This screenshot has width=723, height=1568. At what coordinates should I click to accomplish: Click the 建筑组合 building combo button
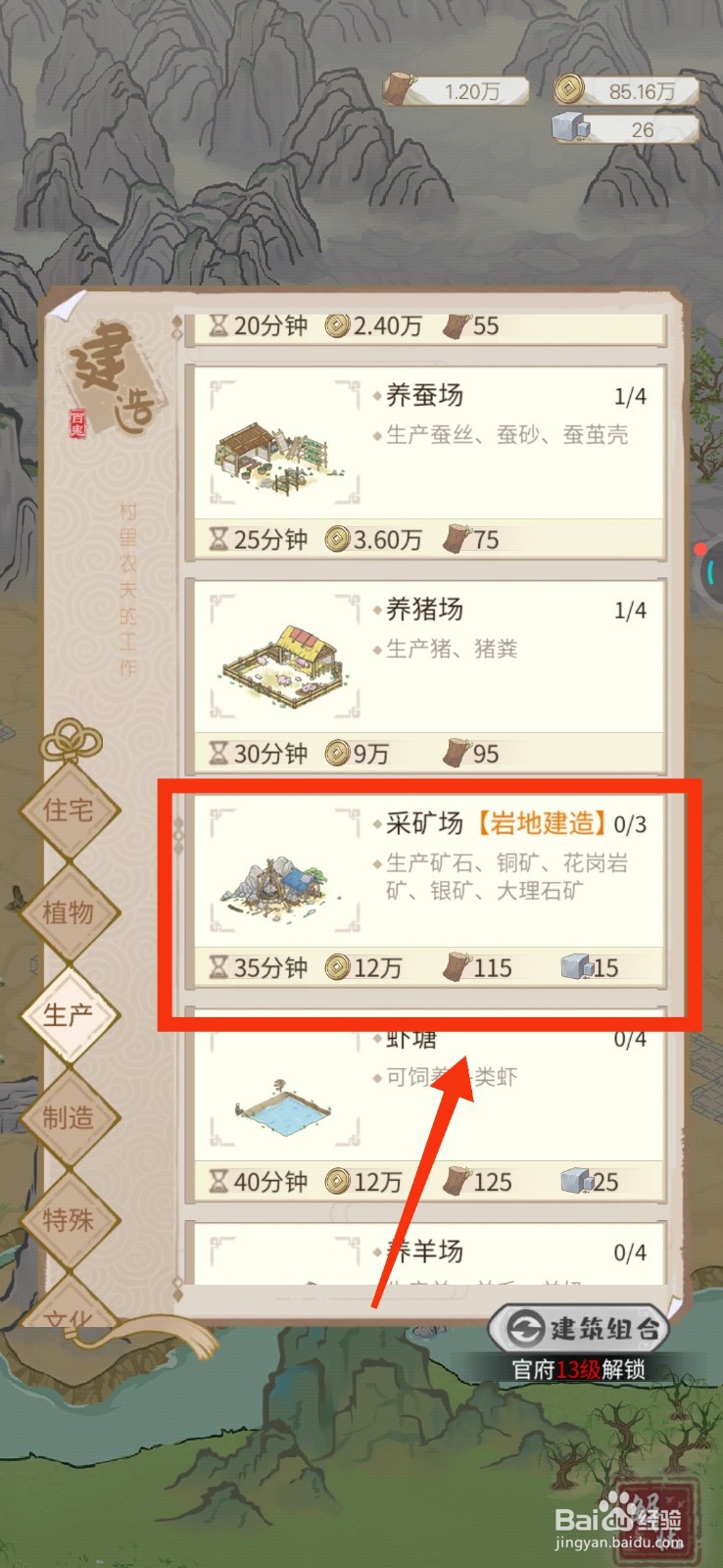pos(578,1329)
